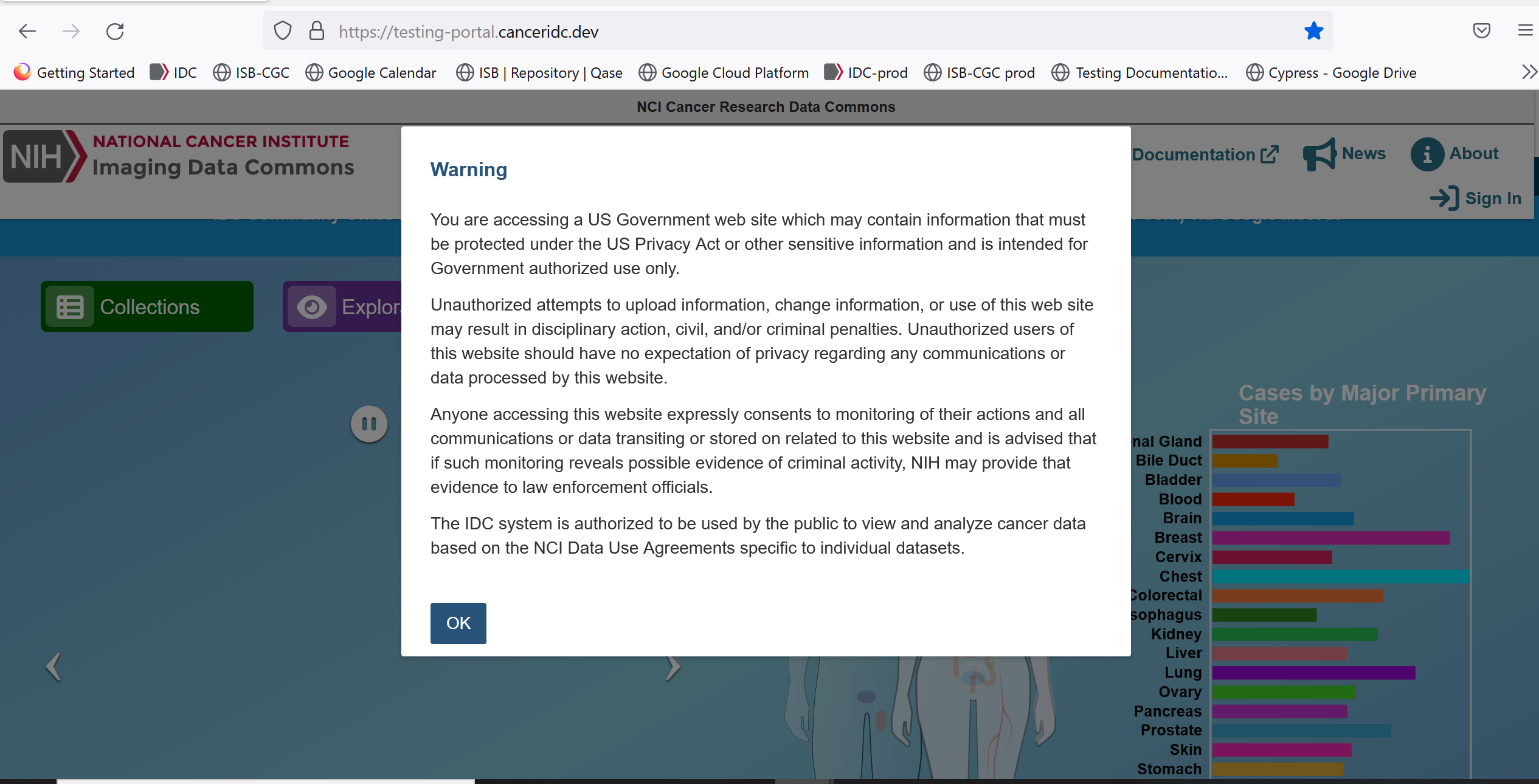
Task: Open the Documentation external link icon
Action: point(1270,154)
